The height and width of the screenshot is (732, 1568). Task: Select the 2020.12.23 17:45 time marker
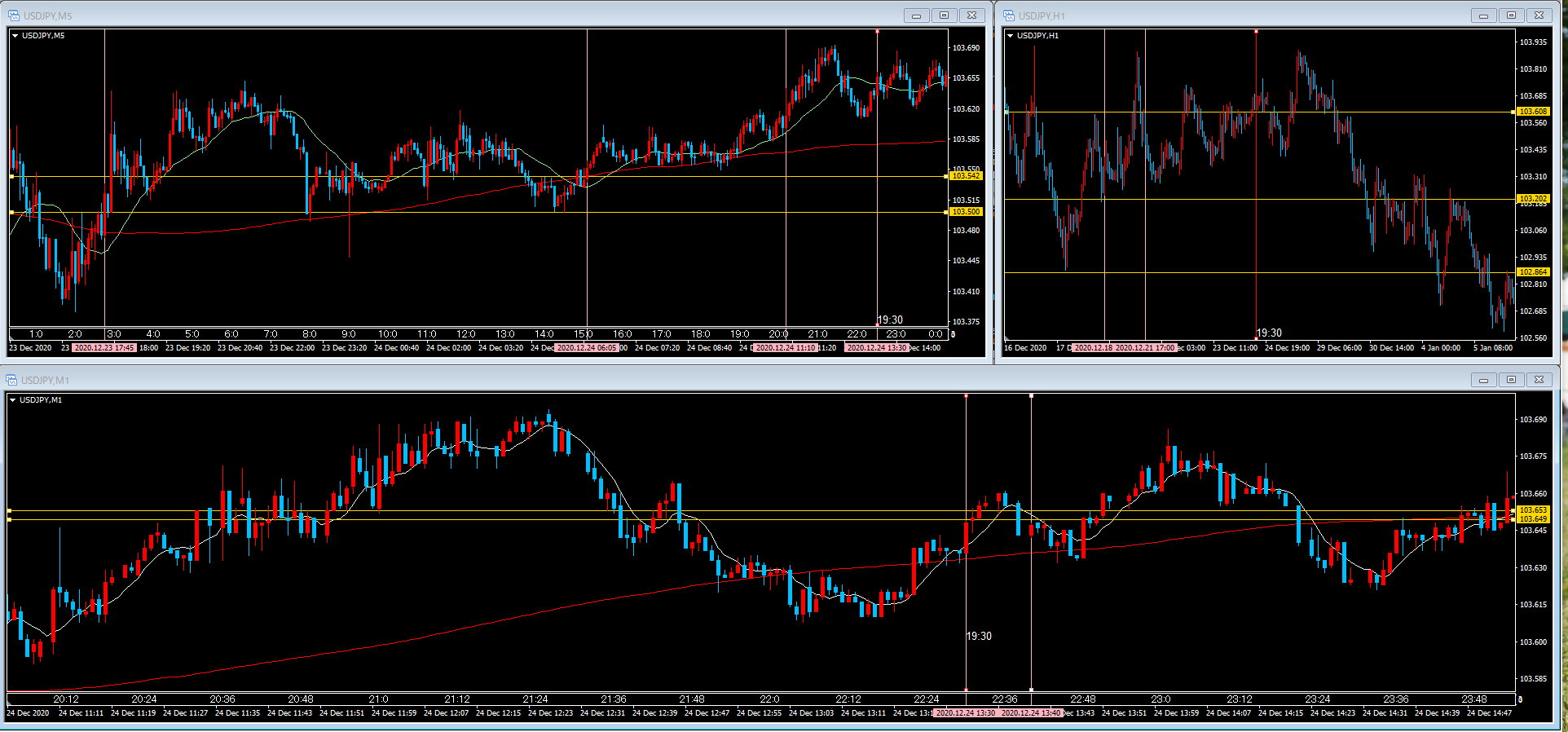[x=104, y=348]
